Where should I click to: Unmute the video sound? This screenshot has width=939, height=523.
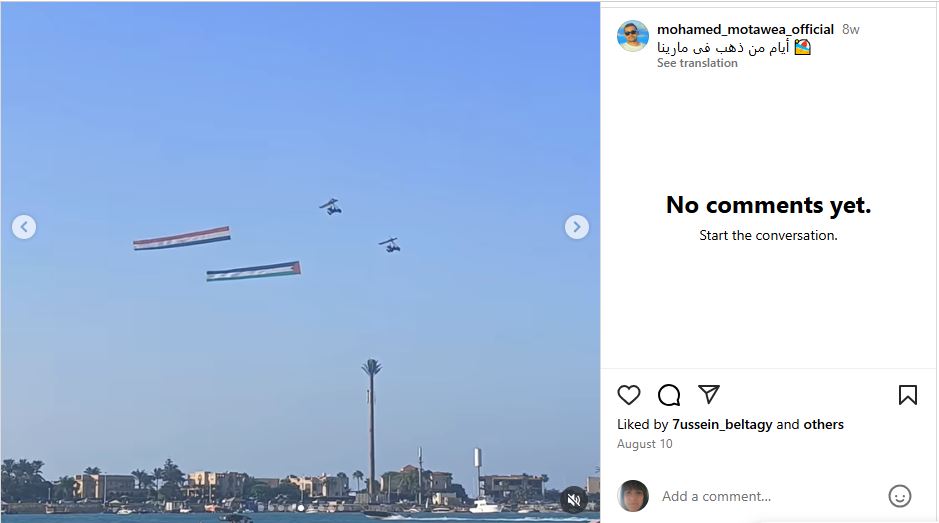(574, 500)
